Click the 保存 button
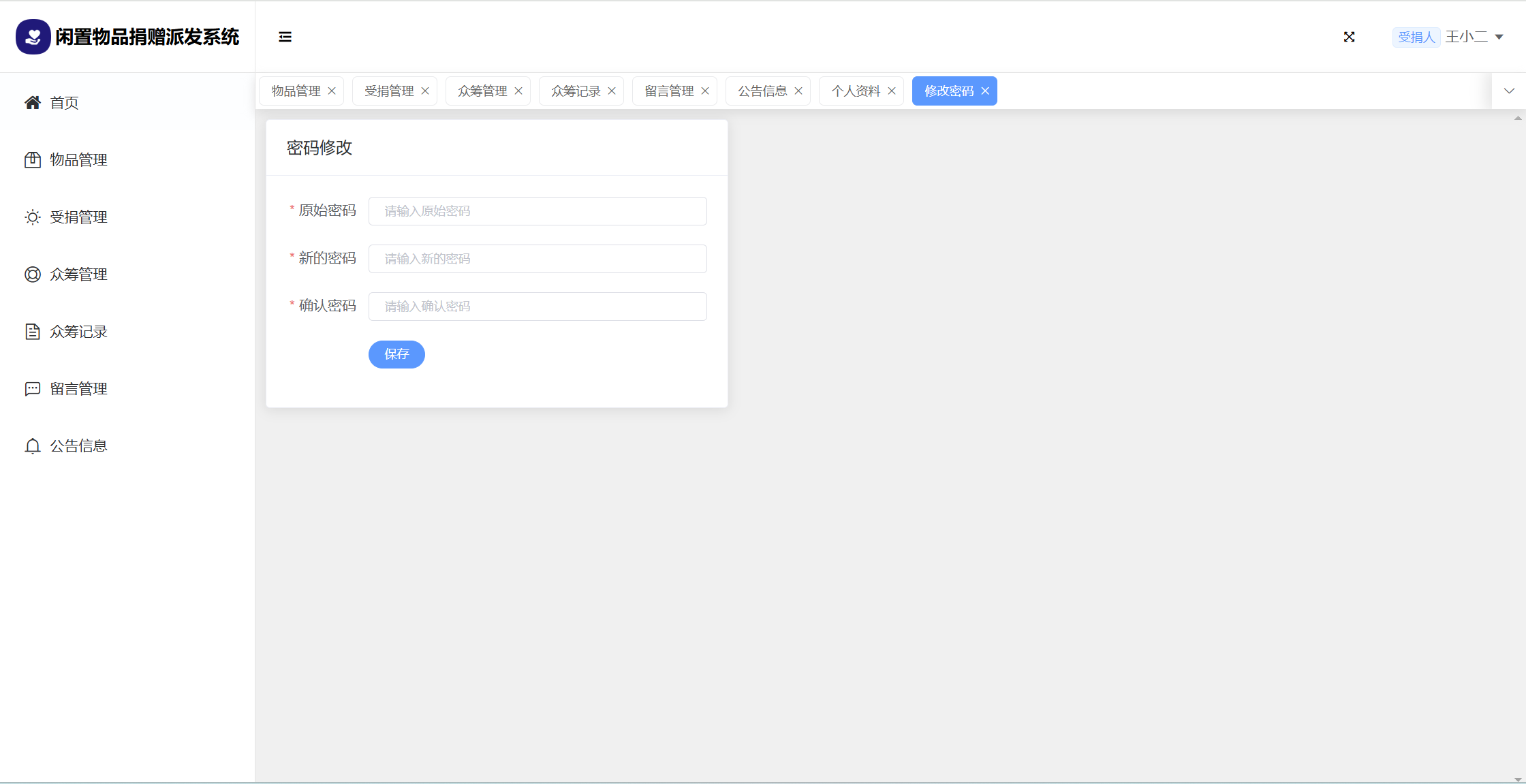 [x=396, y=354]
